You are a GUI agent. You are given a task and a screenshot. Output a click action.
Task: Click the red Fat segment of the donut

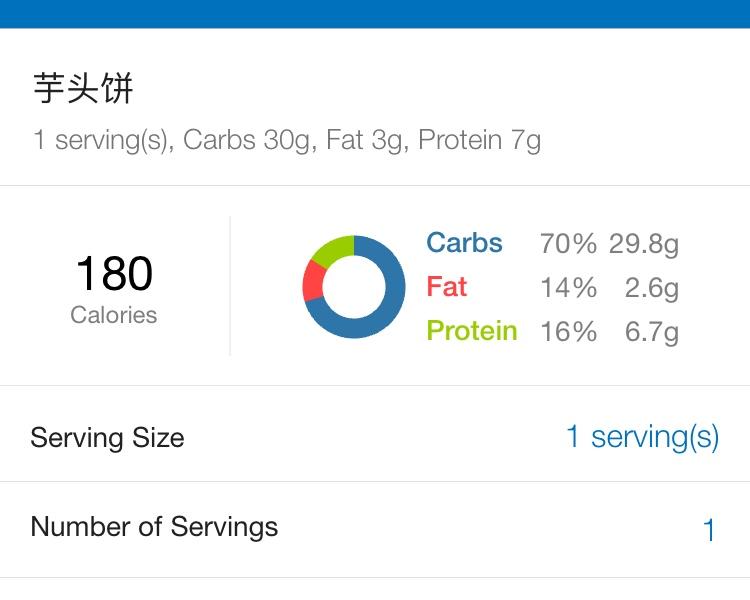[312, 285]
